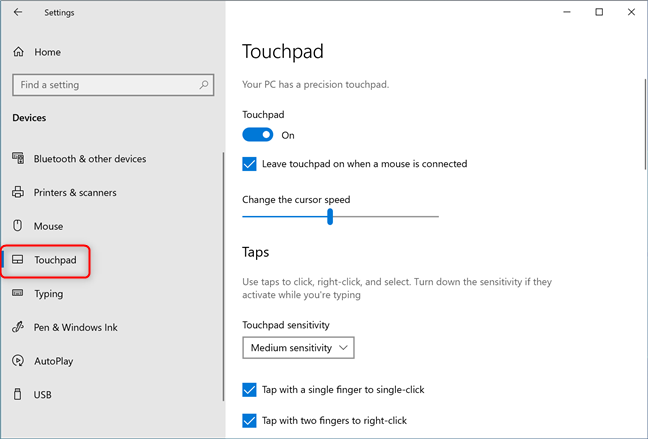Click the back arrow icon
648x439 pixels.
[x=18, y=12]
